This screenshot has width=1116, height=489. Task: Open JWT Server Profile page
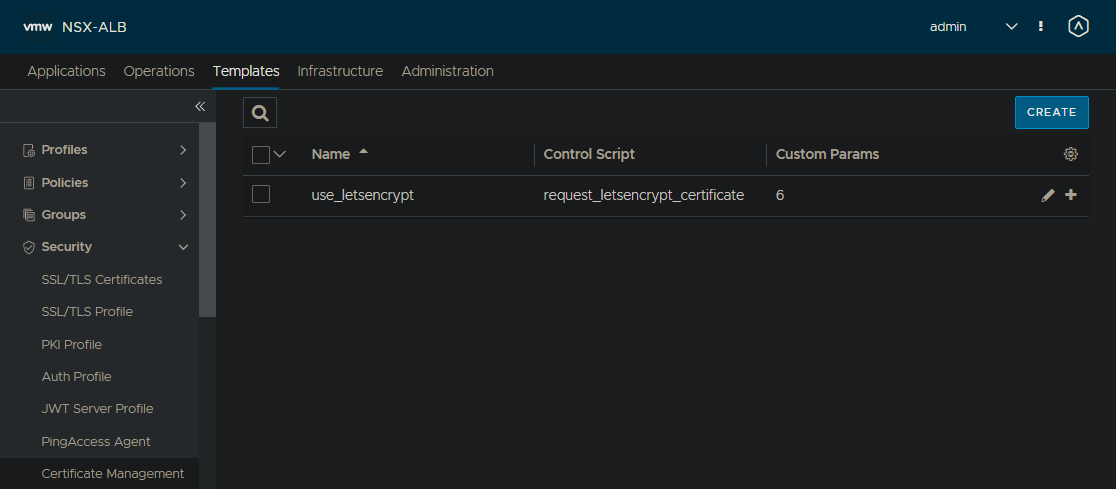(x=98, y=409)
